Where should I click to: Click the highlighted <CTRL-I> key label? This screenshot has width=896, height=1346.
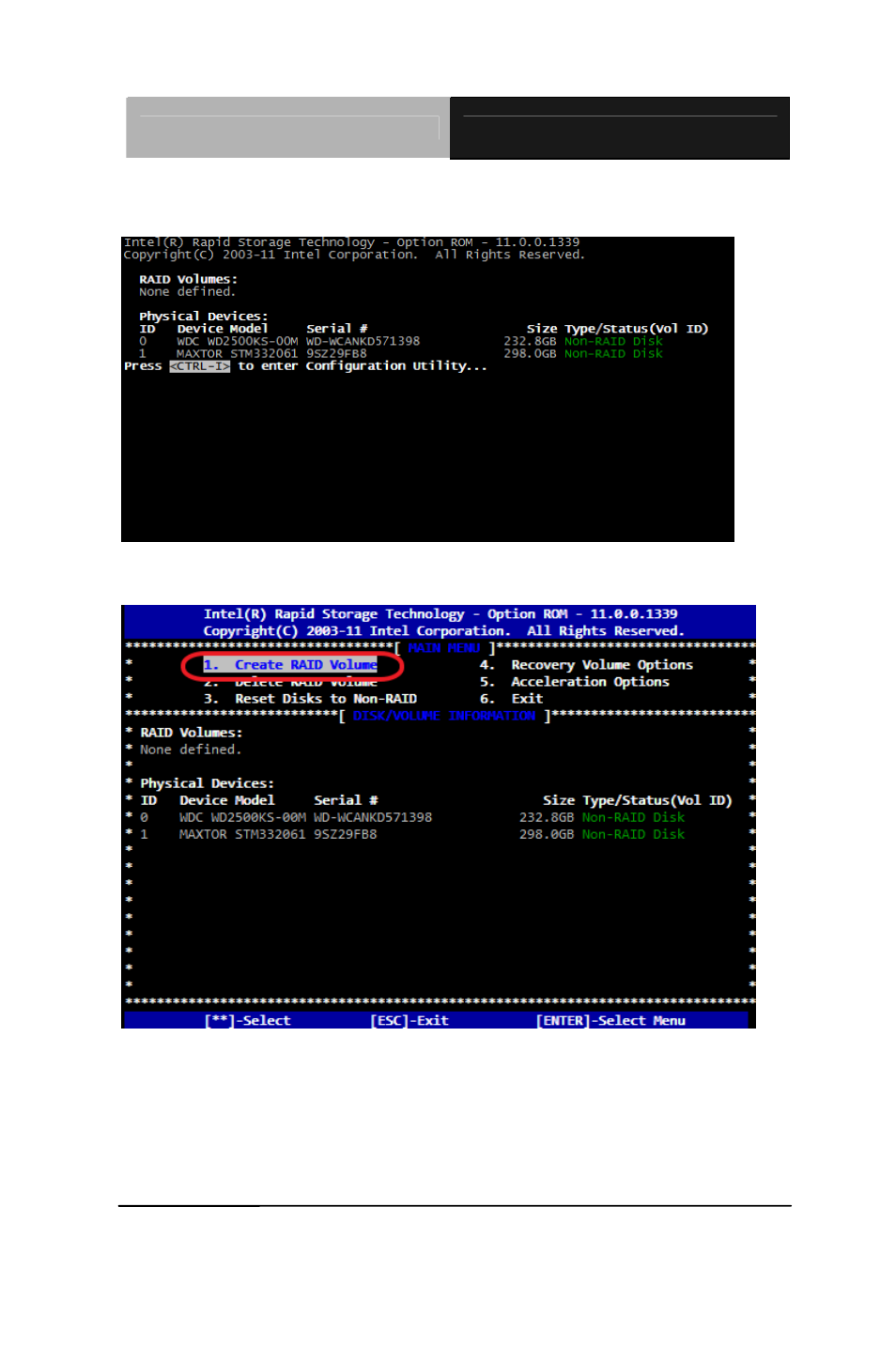coord(199,366)
